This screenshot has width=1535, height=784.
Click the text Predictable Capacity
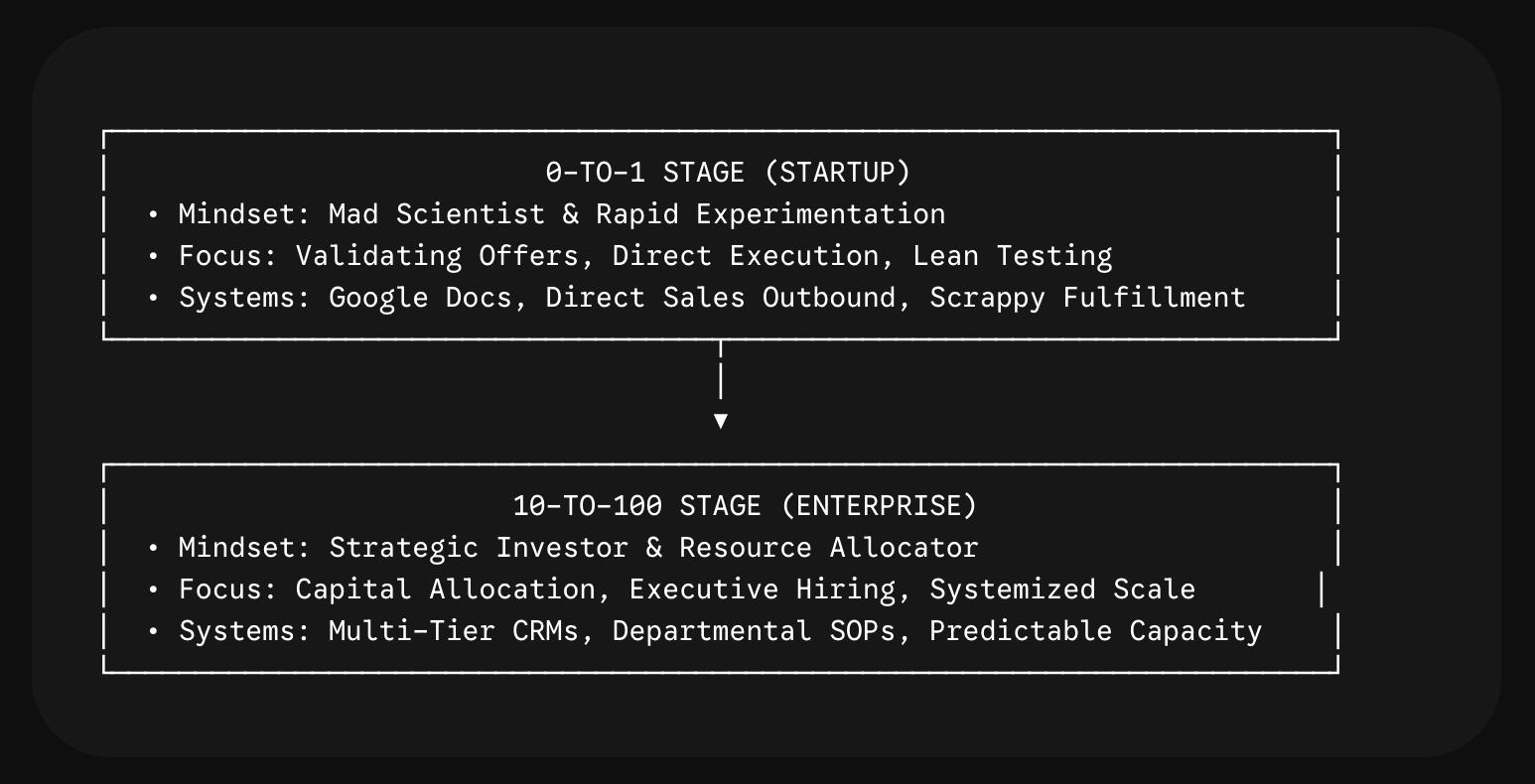tap(1095, 631)
